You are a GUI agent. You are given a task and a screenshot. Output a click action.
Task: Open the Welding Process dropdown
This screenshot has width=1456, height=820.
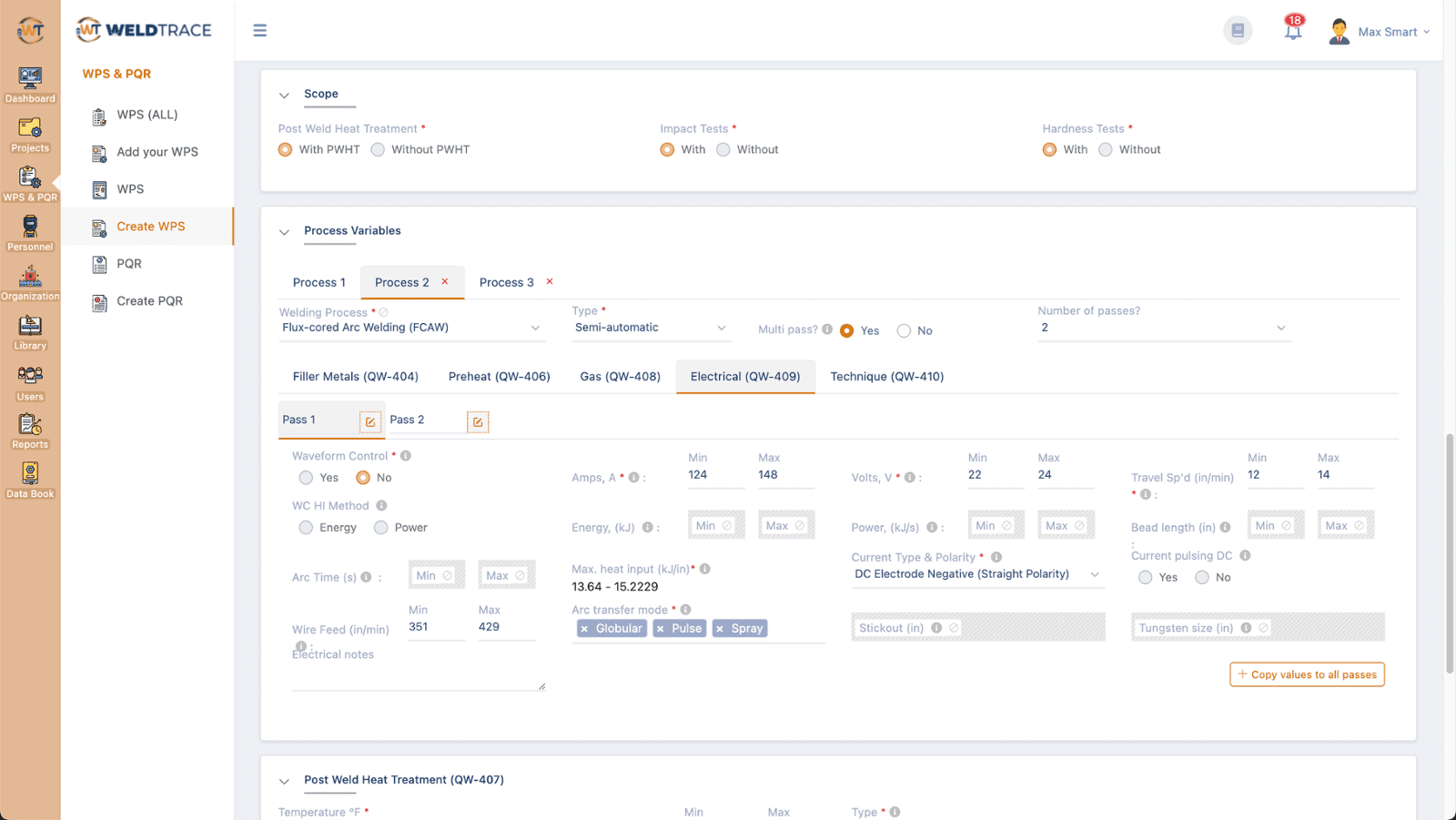[x=411, y=328]
